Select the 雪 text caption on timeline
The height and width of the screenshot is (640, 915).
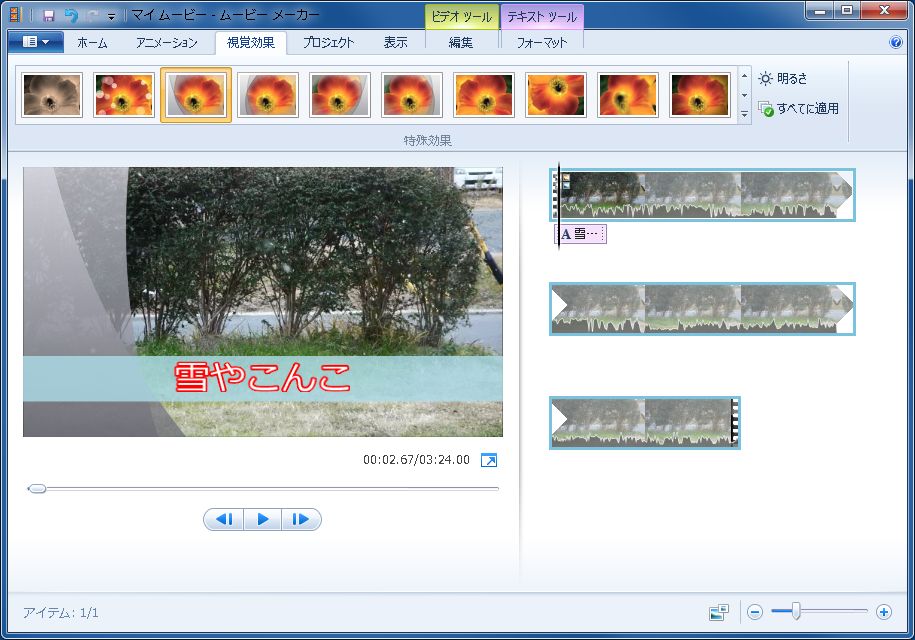point(581,234)
